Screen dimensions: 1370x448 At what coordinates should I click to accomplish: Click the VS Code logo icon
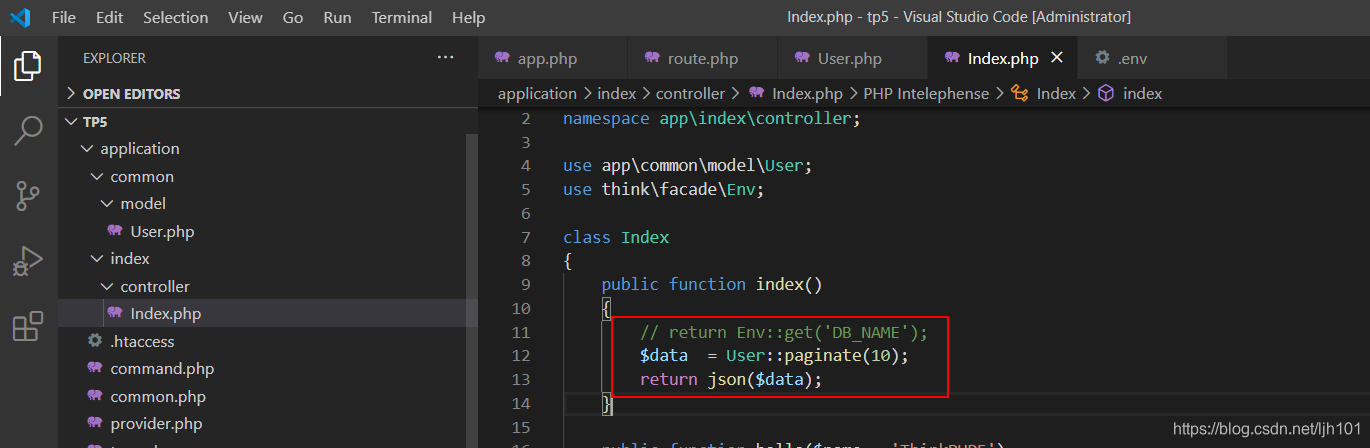[20, 17]
